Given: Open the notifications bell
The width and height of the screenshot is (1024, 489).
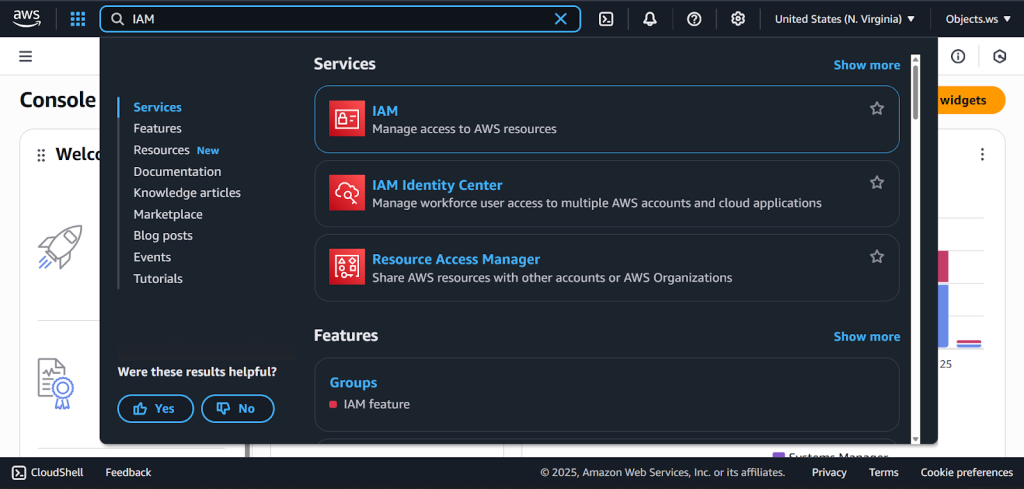Looking at the screenshot, I should [650, 19].
